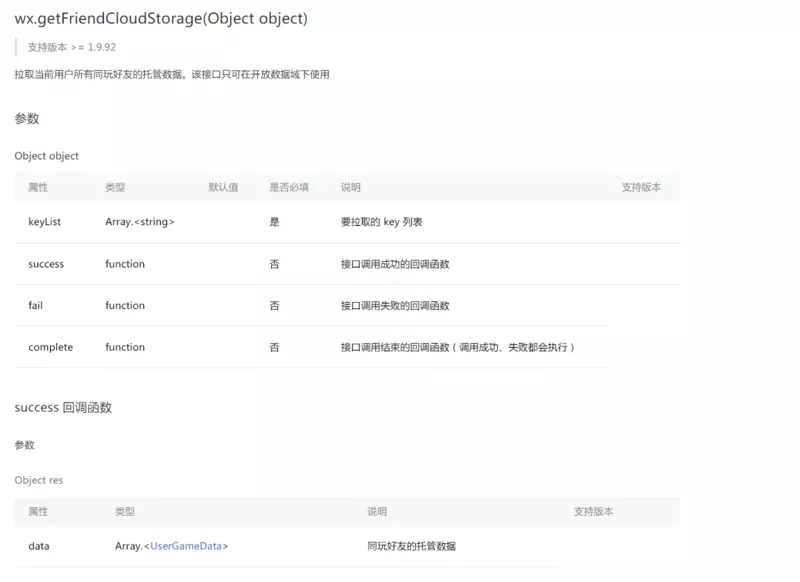Image resolution: width=800 pixels, height=582 pixels.
Task: Click the '是否必填' column header
Action: 289,187
